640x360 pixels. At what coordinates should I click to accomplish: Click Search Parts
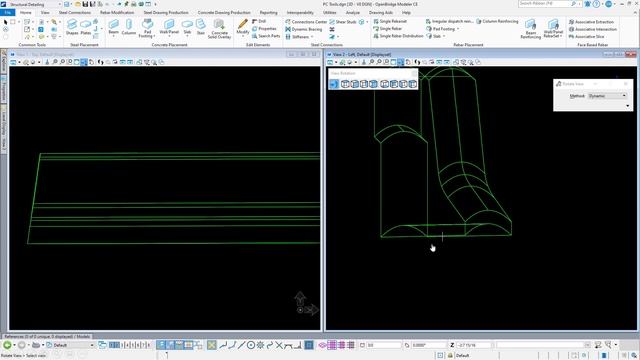point(266,36)
